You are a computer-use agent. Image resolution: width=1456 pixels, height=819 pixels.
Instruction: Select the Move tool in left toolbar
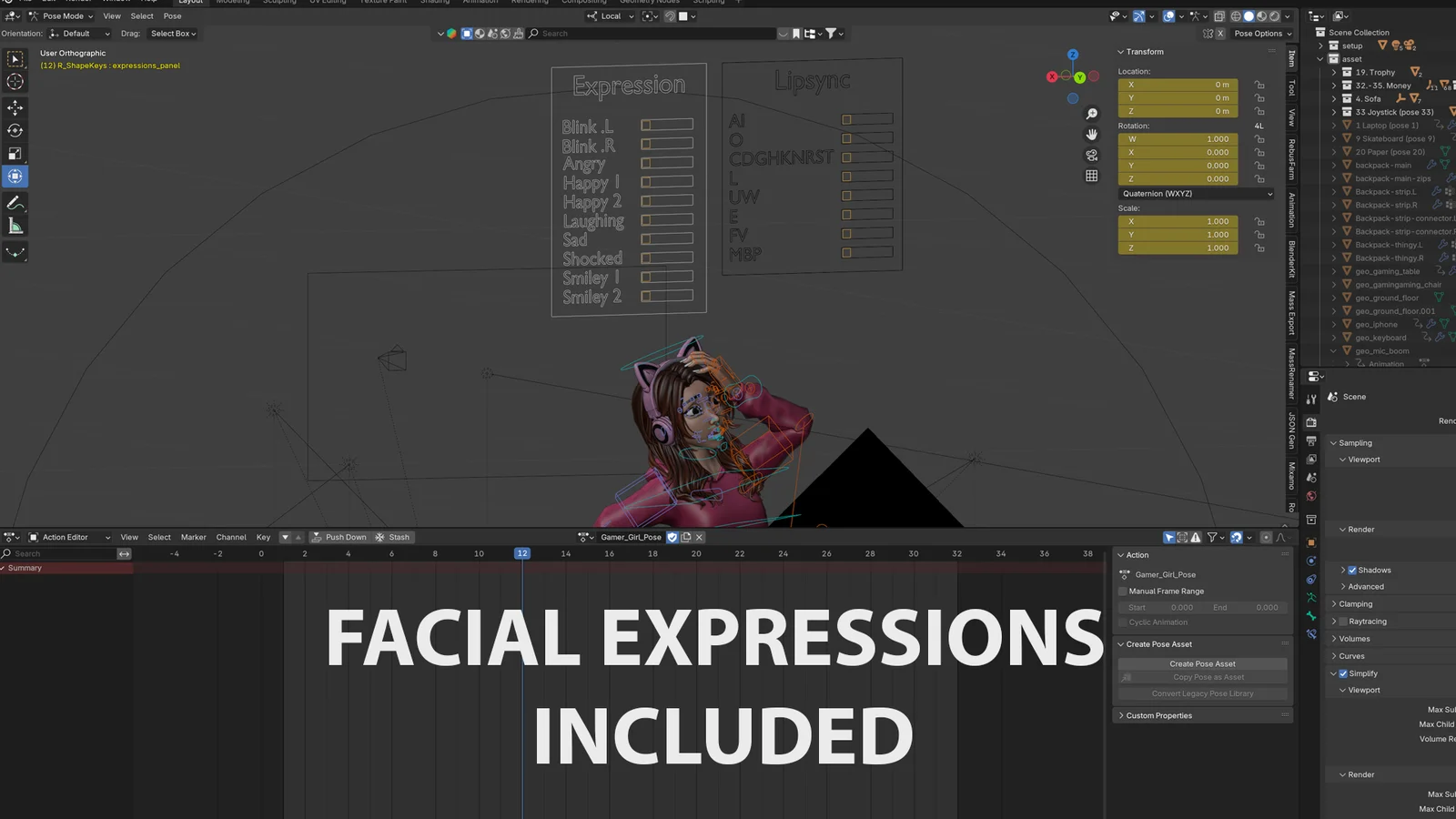(15, 107)
